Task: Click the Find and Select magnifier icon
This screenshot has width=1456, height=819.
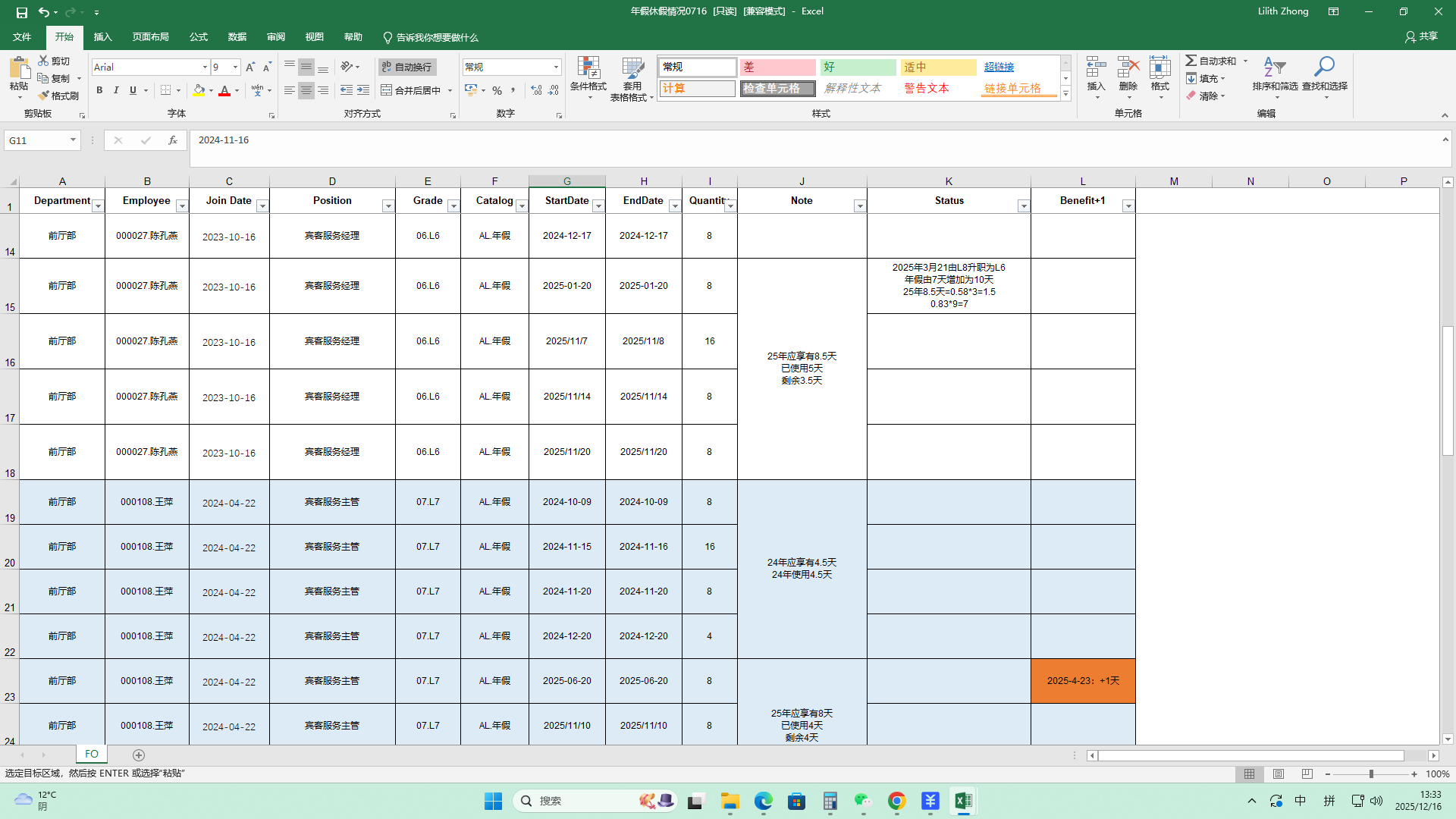Action: (1324, 68)
